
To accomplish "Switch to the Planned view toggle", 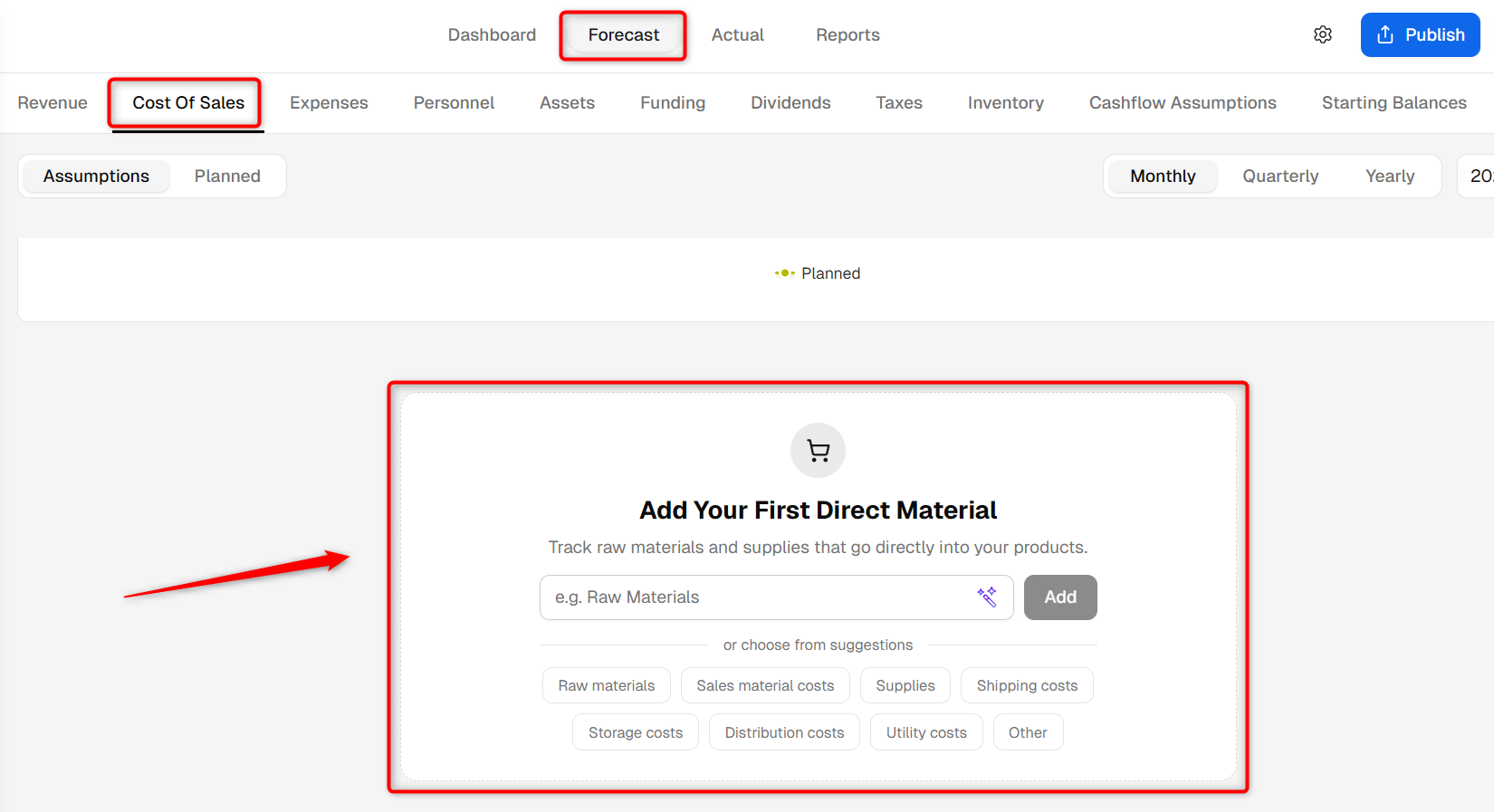I will point(227,176).
